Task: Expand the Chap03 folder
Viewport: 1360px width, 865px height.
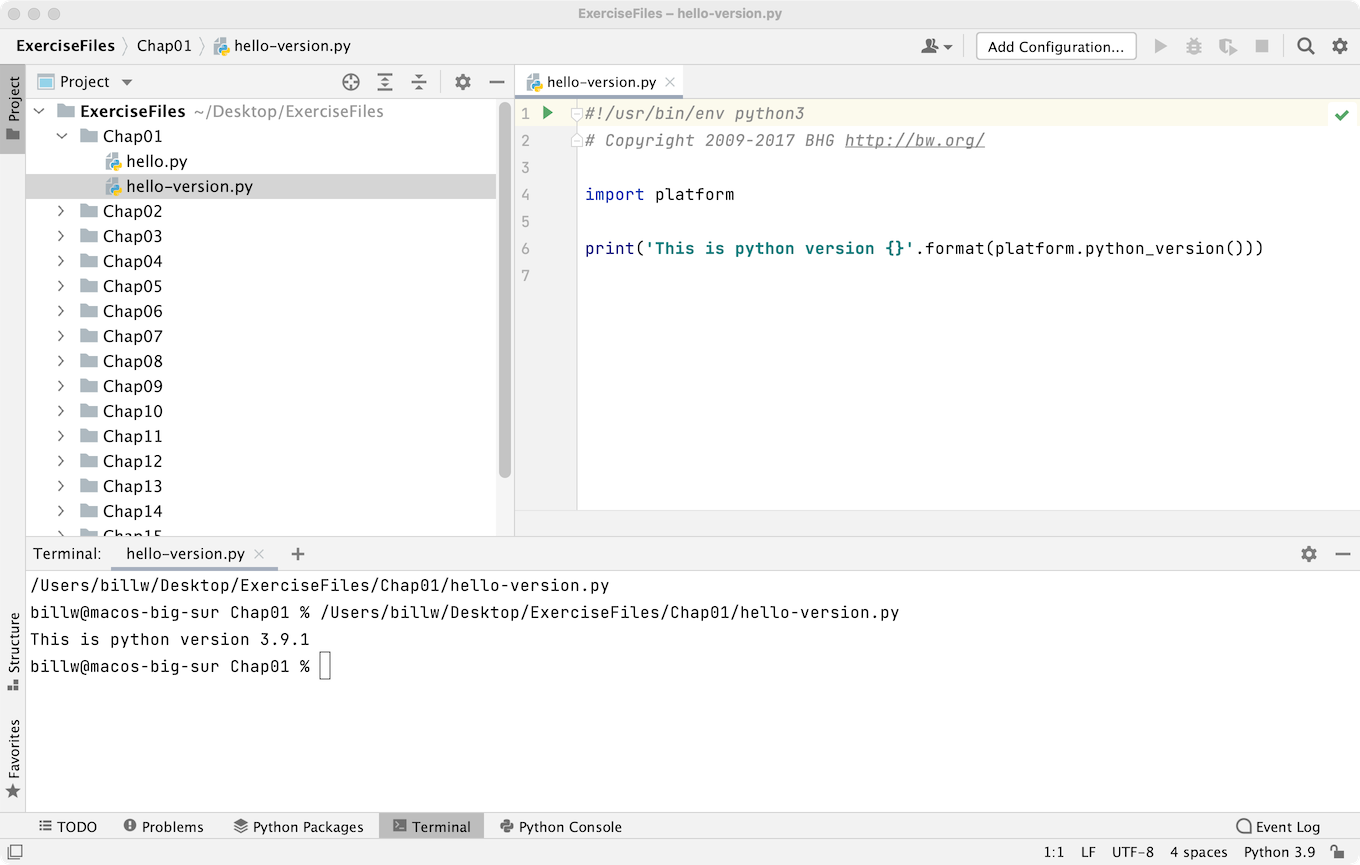Action: (x=62, y=236)
